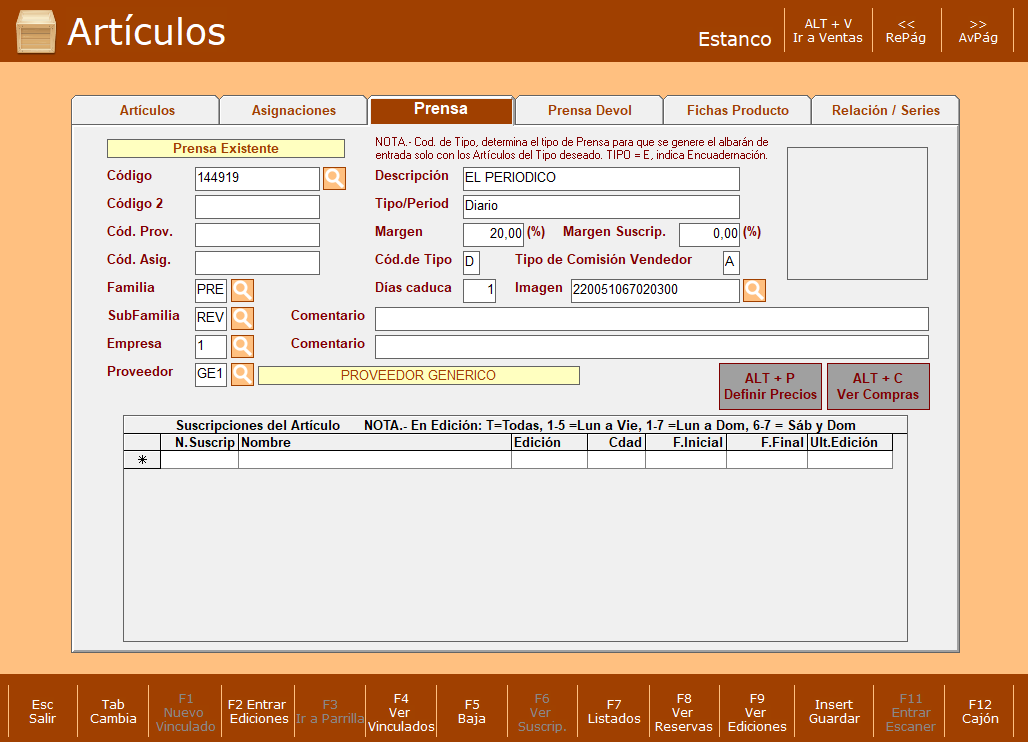Open F12 Cajón
Screen dimensions: 1028x742
click(x=980, y=712)
